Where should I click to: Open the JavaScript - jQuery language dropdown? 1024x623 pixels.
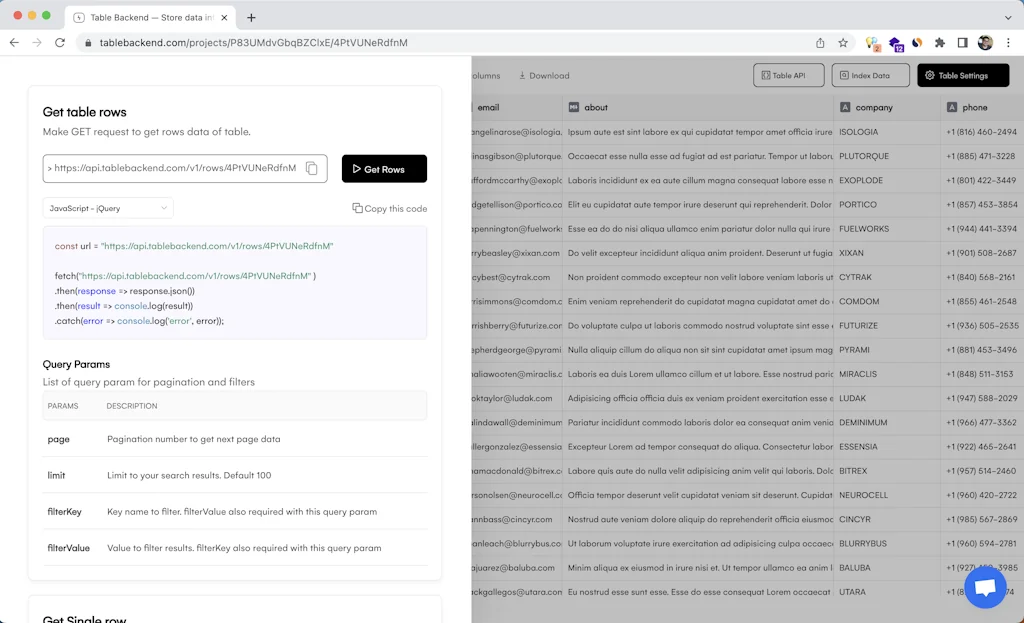click(109, 207)
